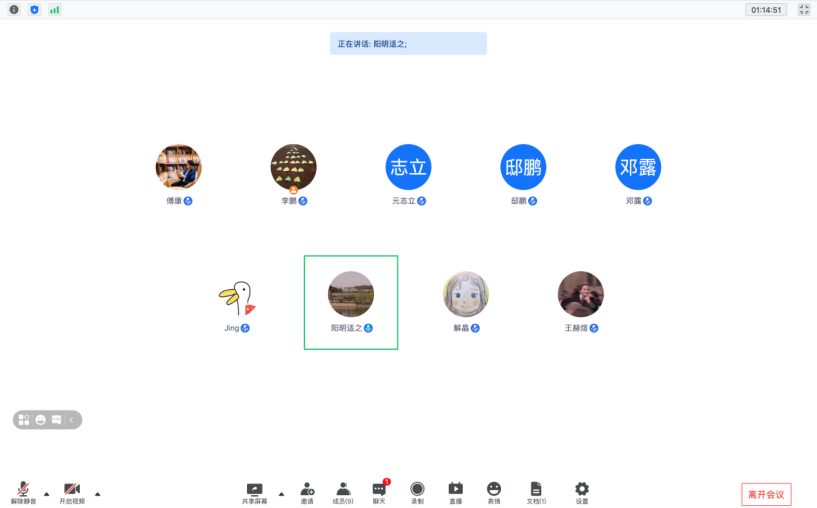Click the meeting info icon at top left

click(x=14, y=9)
